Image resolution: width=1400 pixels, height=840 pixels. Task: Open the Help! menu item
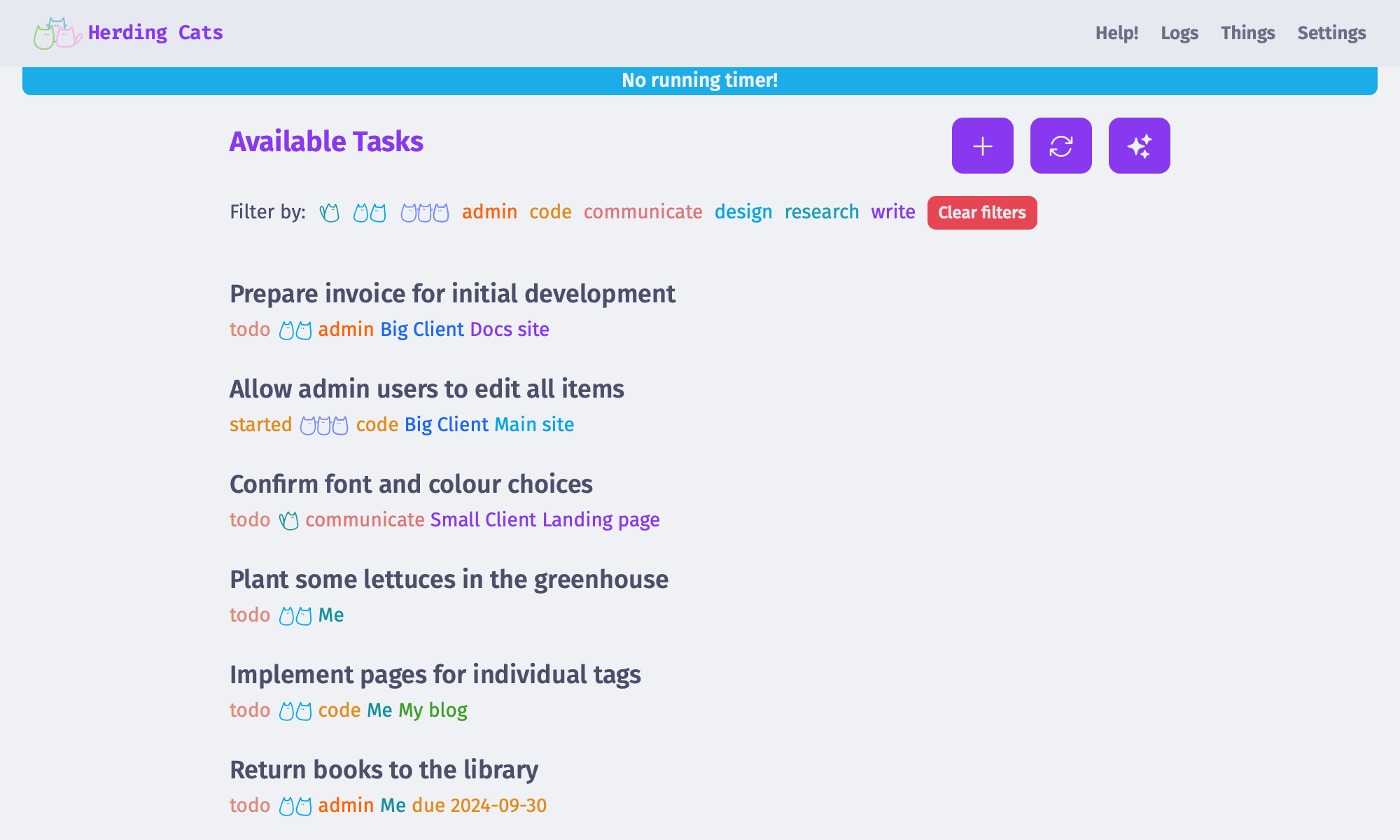[1116, 33]
